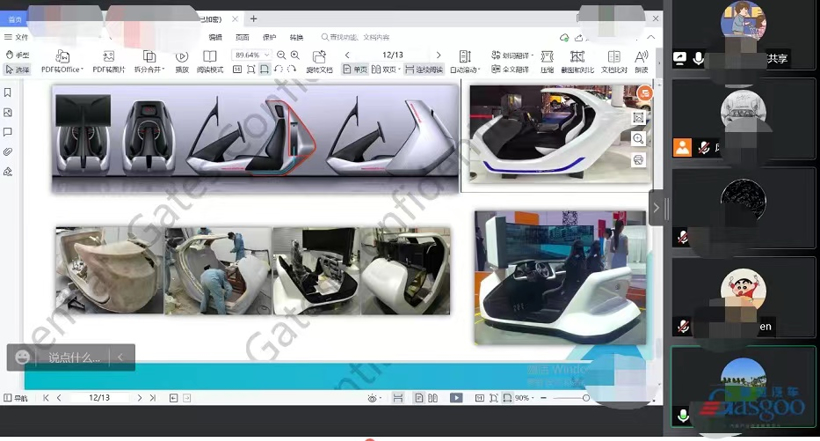The image size is (820, 441).
Task: Click the zoom out magnifier icon
Action: point(281,55)
